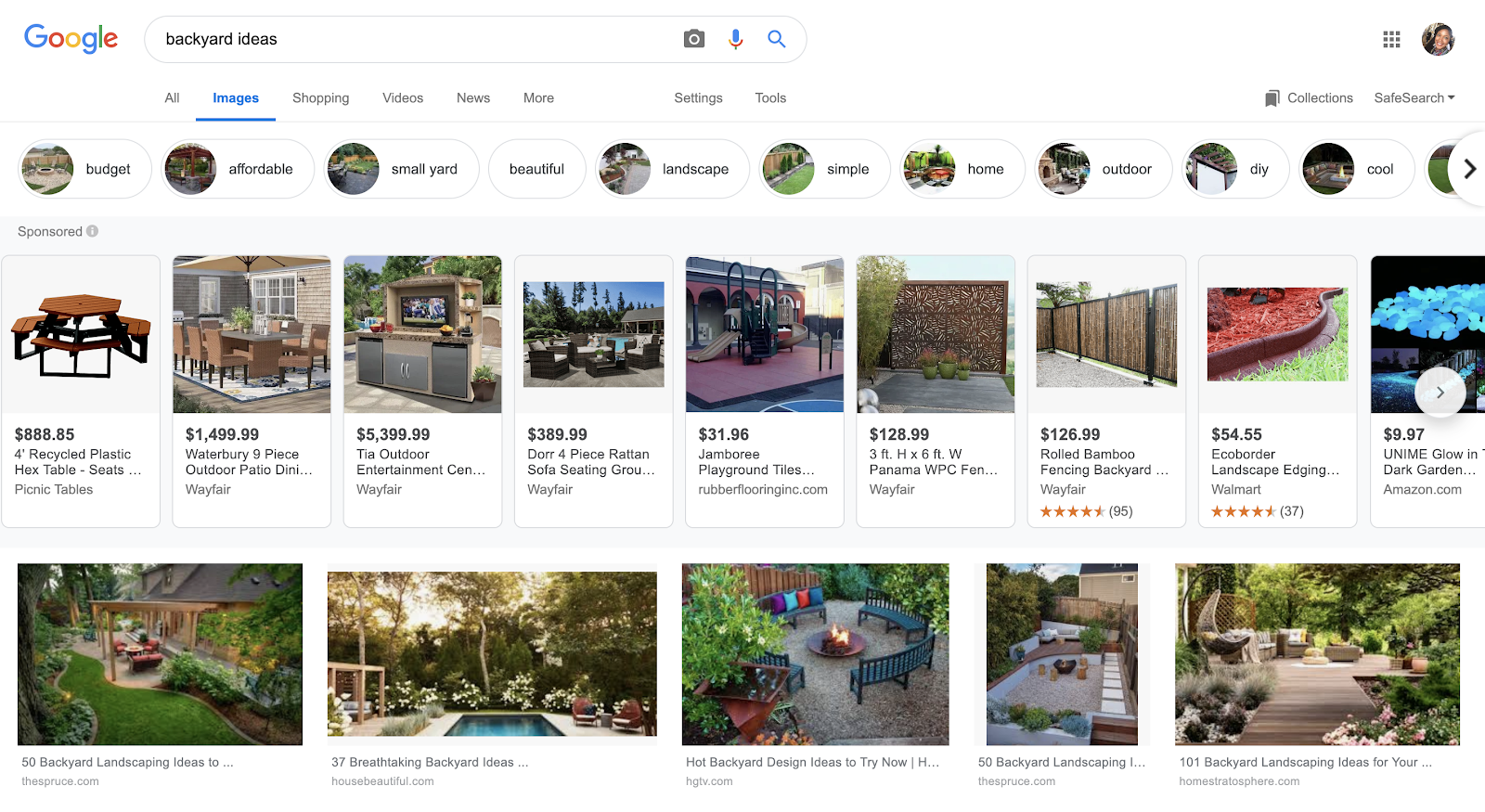Click the Google logo

[x=71, y=39]
